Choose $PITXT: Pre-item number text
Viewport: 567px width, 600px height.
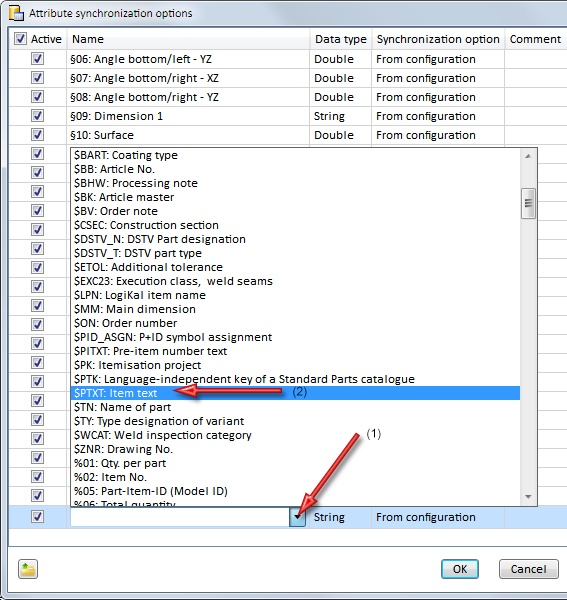click(x=295, y=351)
